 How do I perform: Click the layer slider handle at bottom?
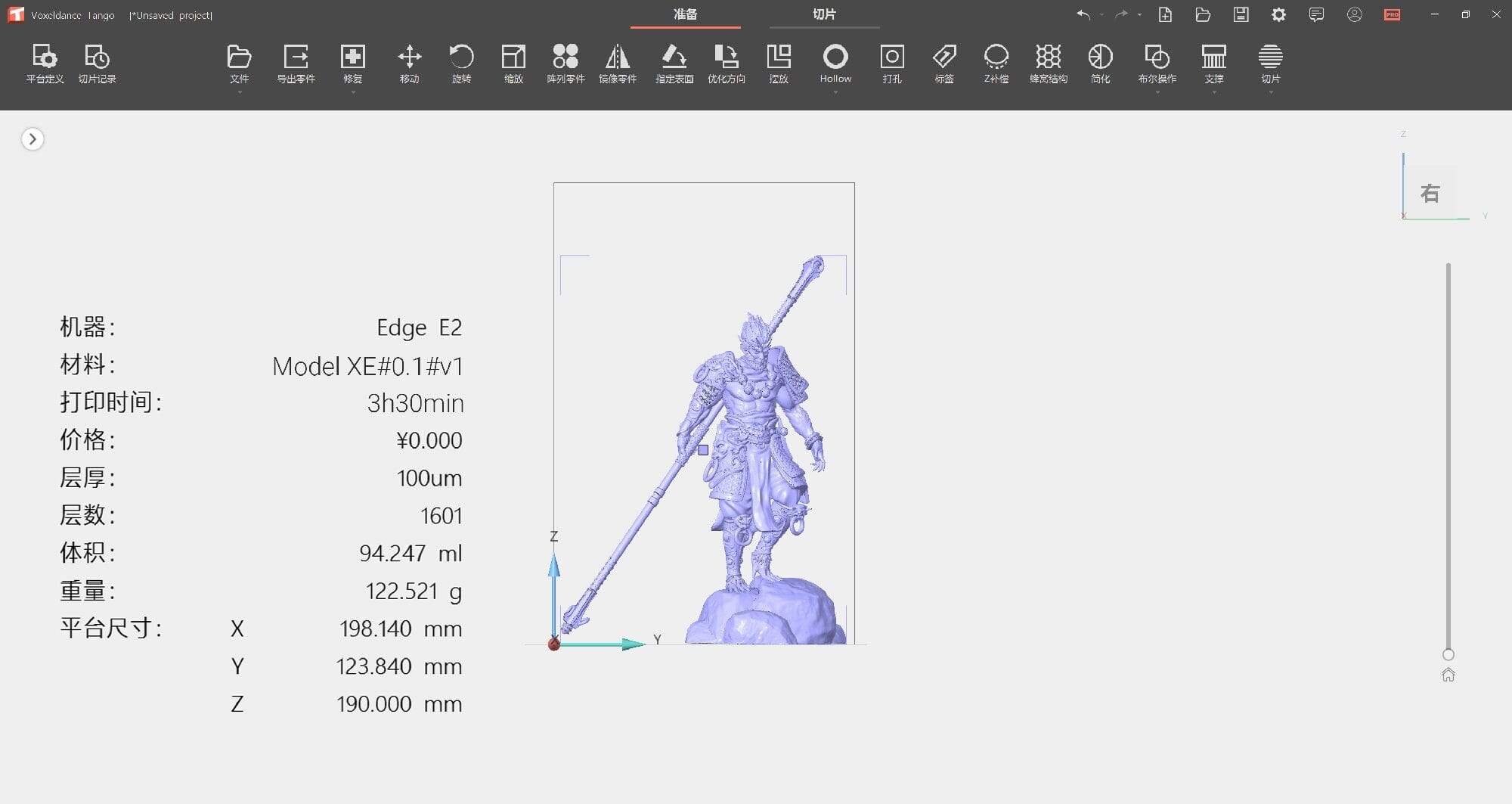click(x=1448, y=655)
